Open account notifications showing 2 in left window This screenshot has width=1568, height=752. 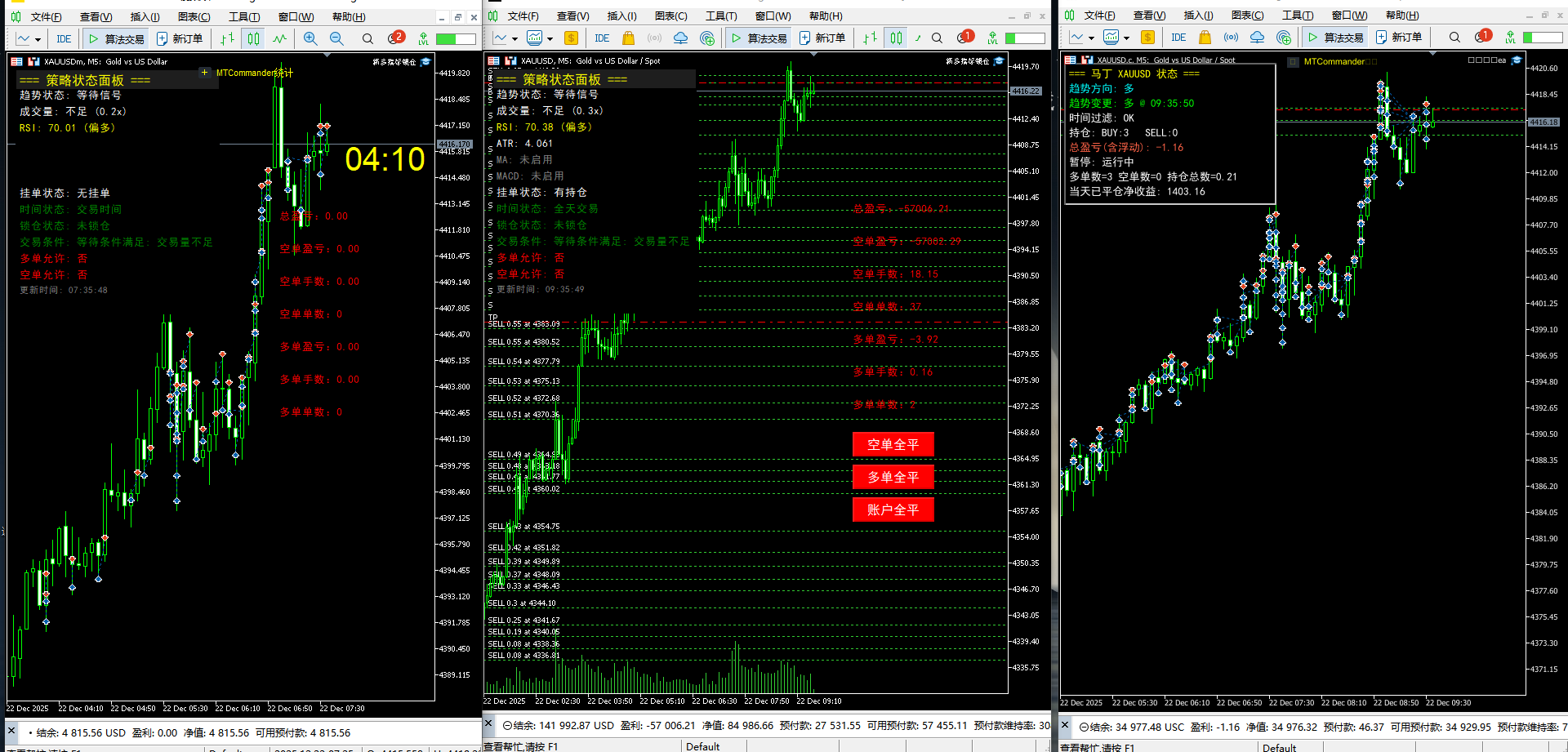(396, 38)
